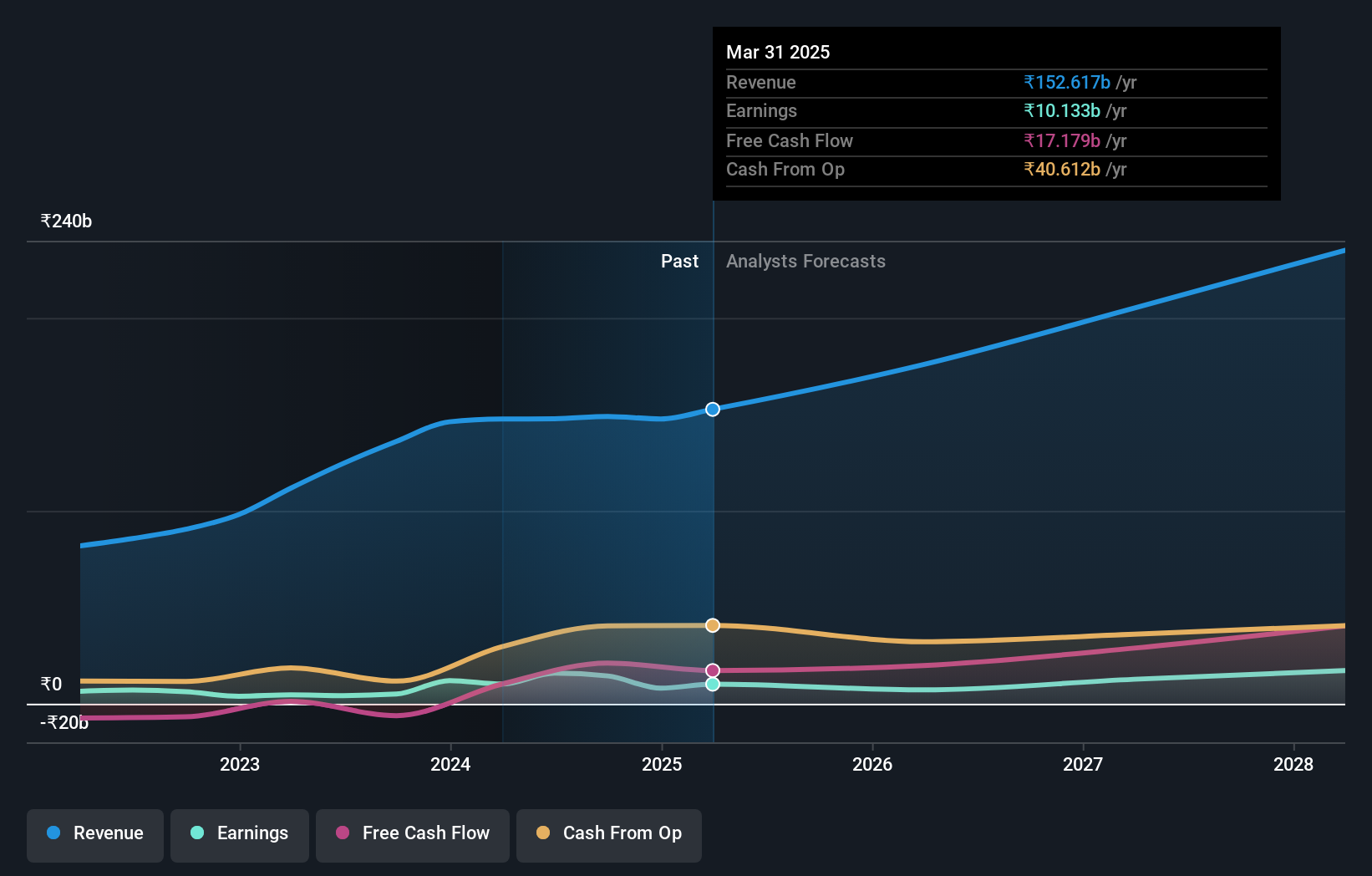Click the blue Revenue dot in the legend

53,833
